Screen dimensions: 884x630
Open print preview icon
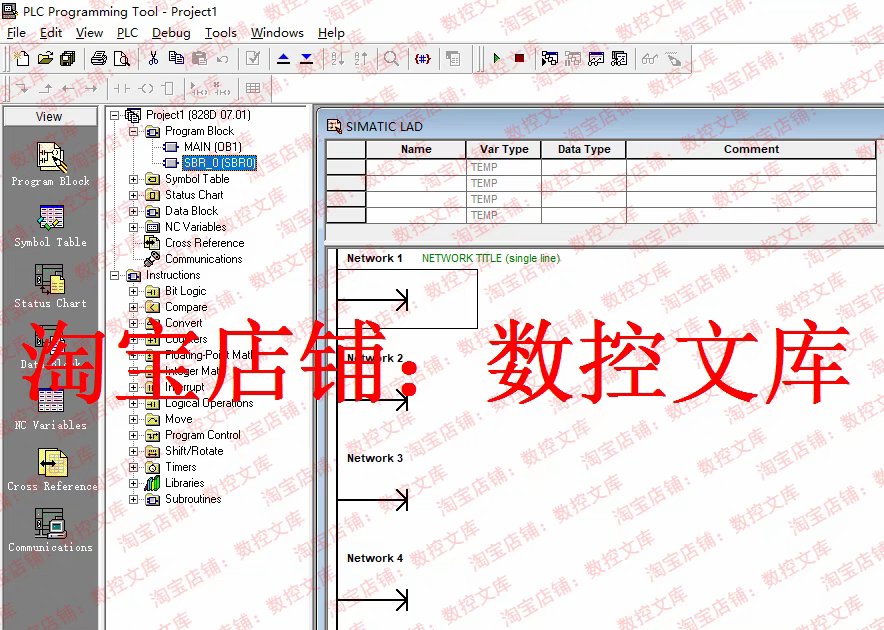tap(122, 58)
